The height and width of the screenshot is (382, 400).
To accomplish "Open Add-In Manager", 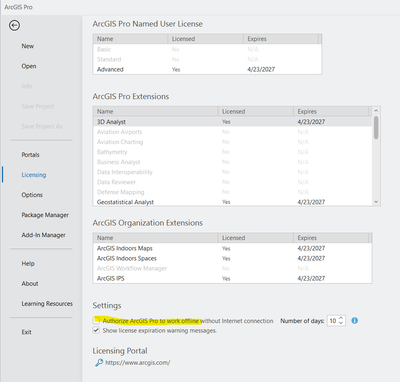I will [x=43, y=235].
